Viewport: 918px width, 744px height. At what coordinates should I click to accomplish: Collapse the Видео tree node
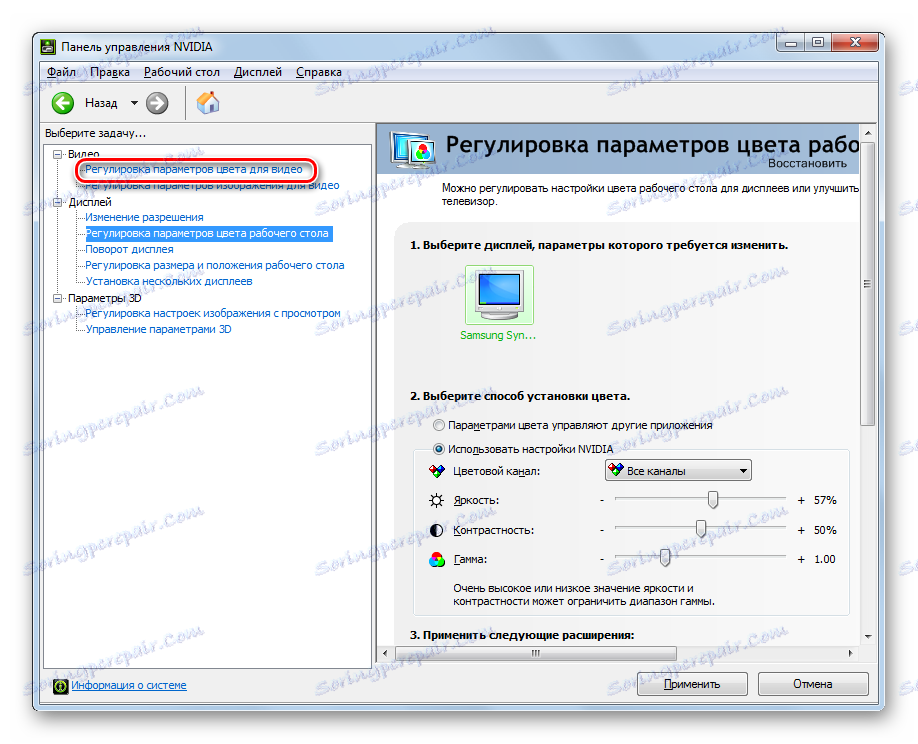click(57, 155)
